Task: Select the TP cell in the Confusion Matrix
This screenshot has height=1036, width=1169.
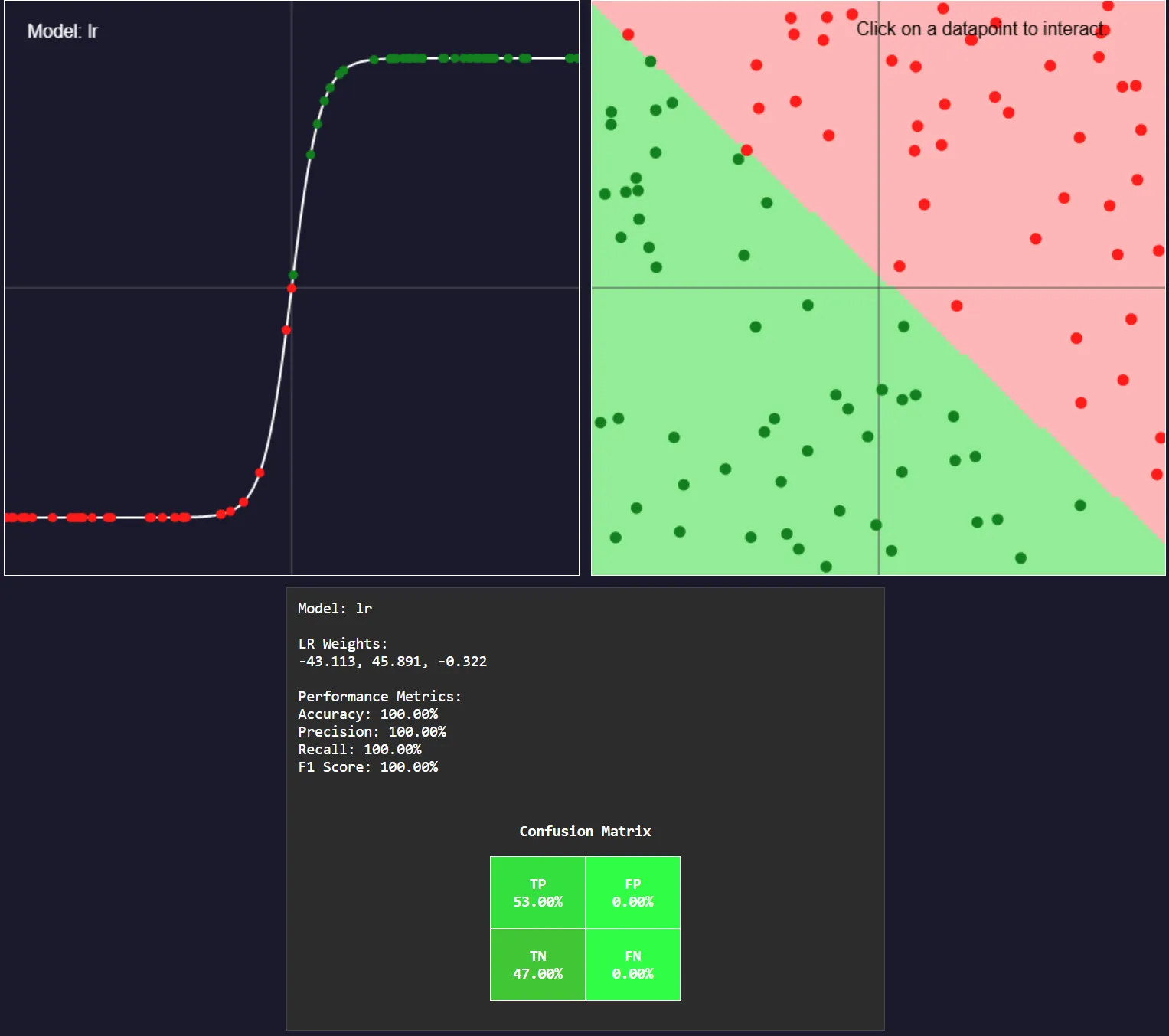Action: [x=537, y=892]
